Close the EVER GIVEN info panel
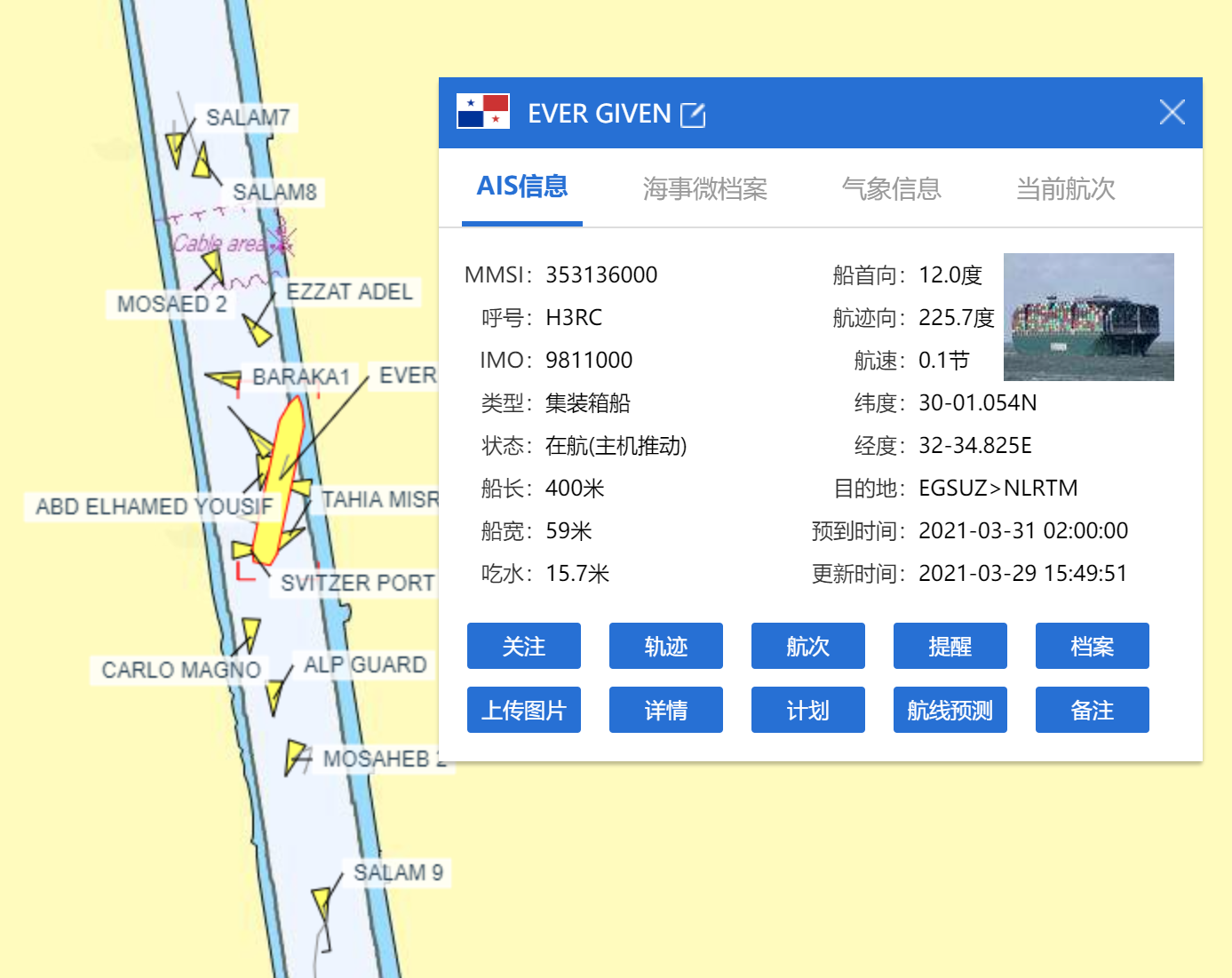 click(1172, 112)
